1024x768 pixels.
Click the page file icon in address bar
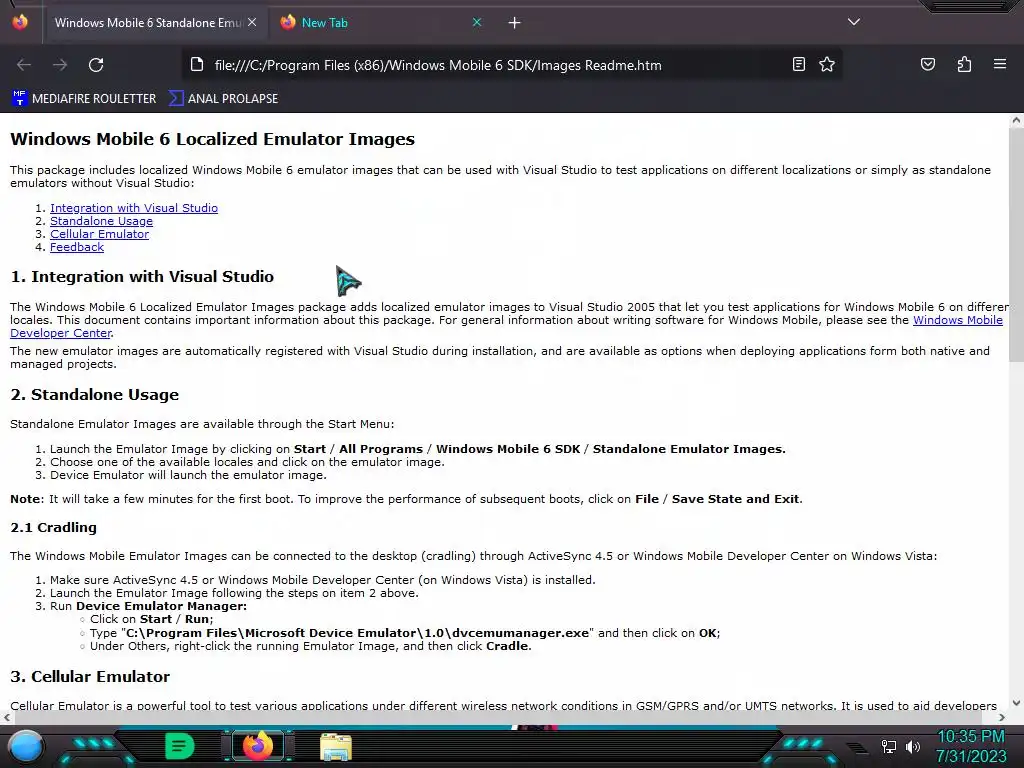[x=197, y=64]
